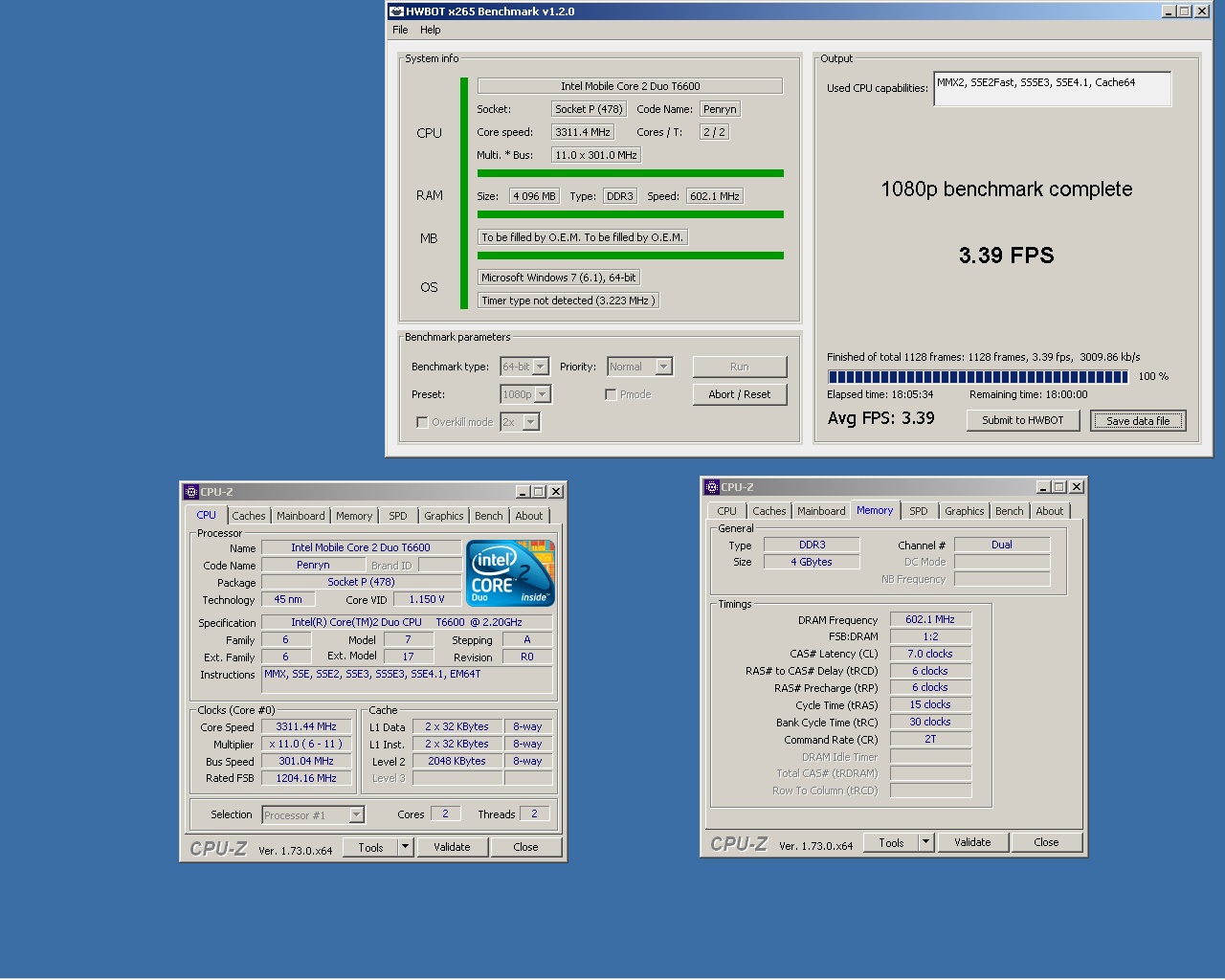Toggle the Pmode checkbox
The height and width of the screenshot is (980, 1225).
click(x=611, y=394)
